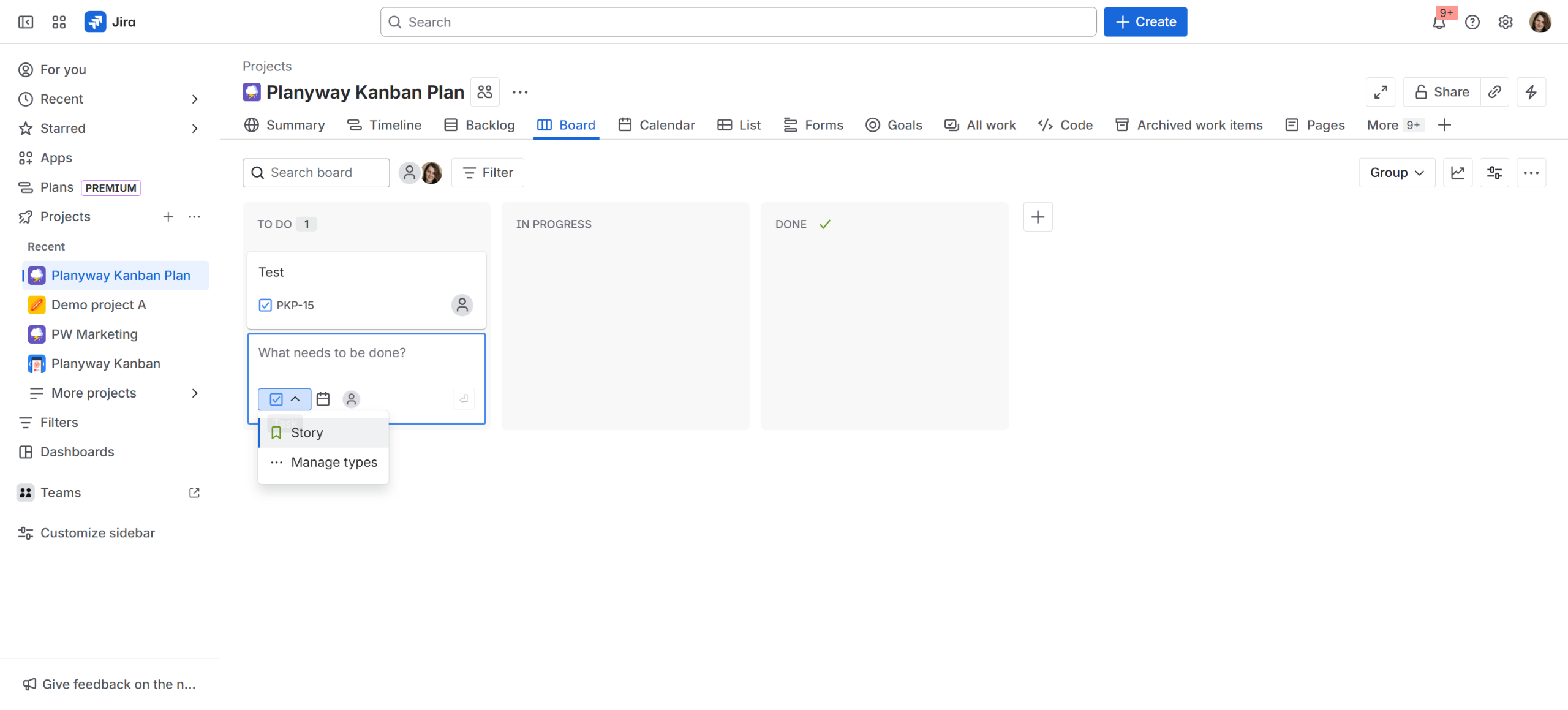Viewport: 1568px width, 710px height.
Task: Enter full screen with the expand arrows icon
Action: [x=1380, y=92]
